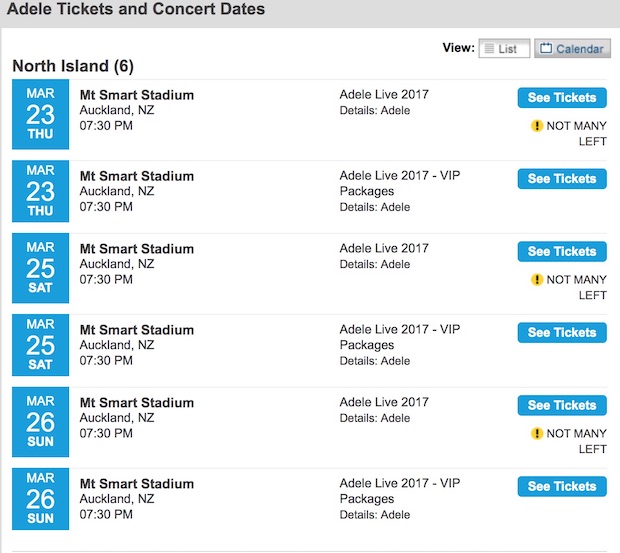Screen dimensions: 620x553
Task: See Tickets for Mar 23 VIP Packages
Action: pos(562,179)
